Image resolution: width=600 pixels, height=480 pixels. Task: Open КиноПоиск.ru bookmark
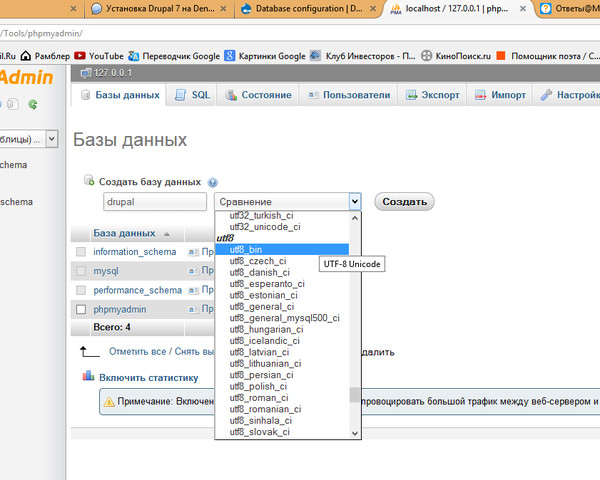456,56
